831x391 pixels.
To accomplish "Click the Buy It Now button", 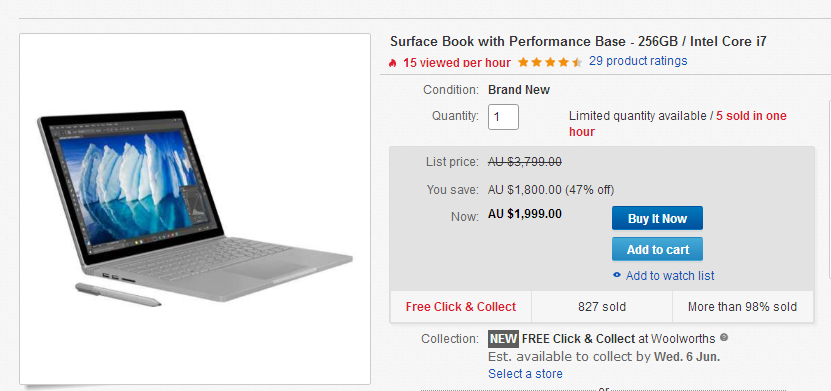I will coord(657,218).
